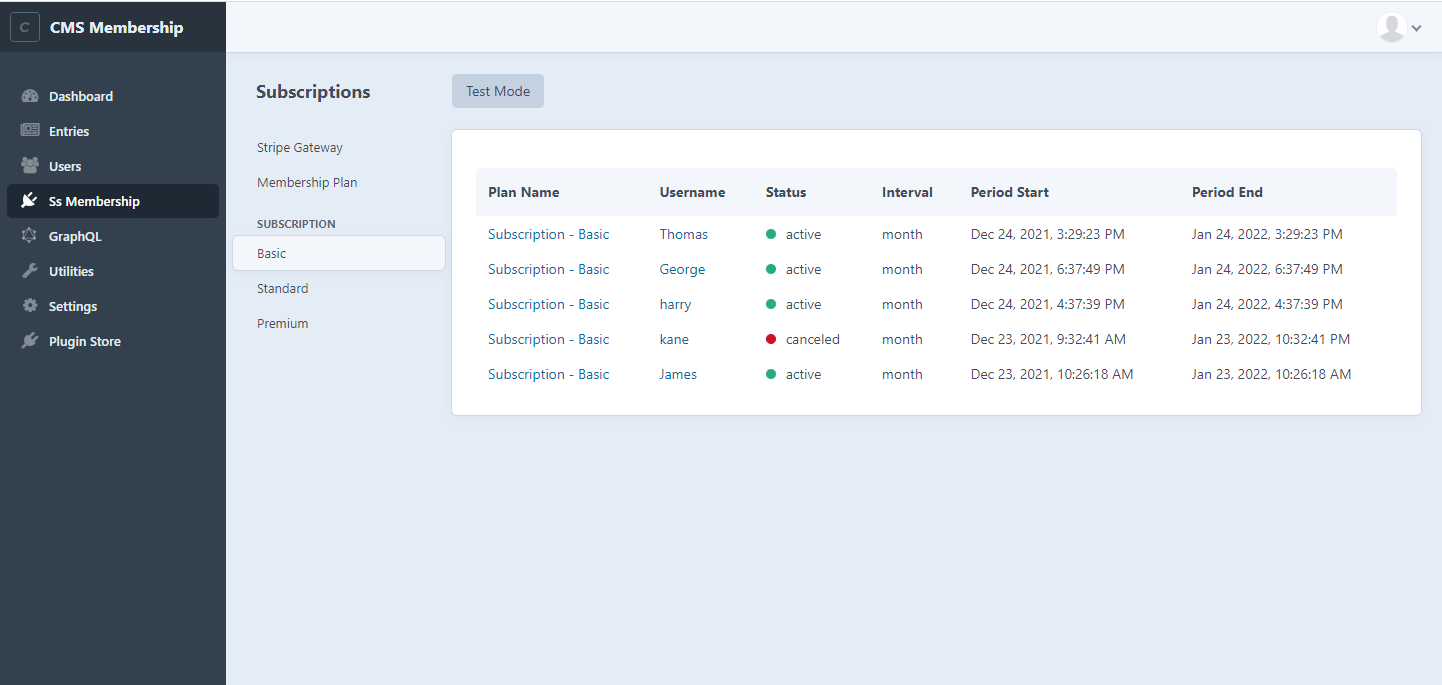
Task: Click the Period Start column header
Action: [1010, 192]
